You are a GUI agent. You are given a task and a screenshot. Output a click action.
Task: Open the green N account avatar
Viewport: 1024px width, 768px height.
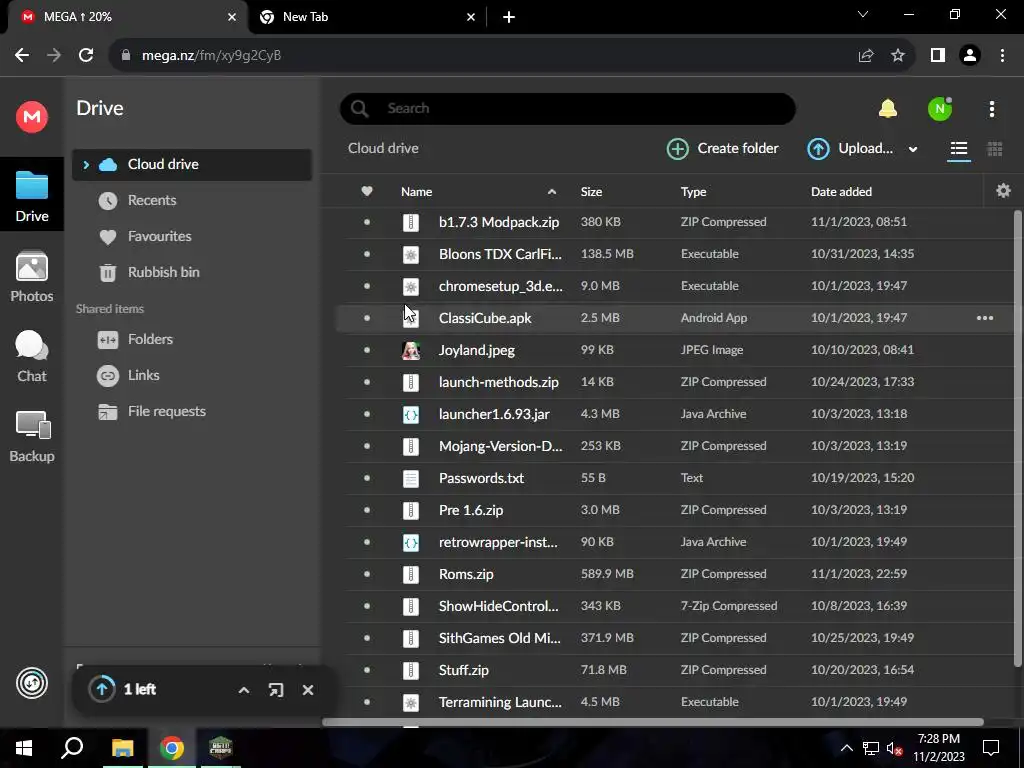(940, 108)
